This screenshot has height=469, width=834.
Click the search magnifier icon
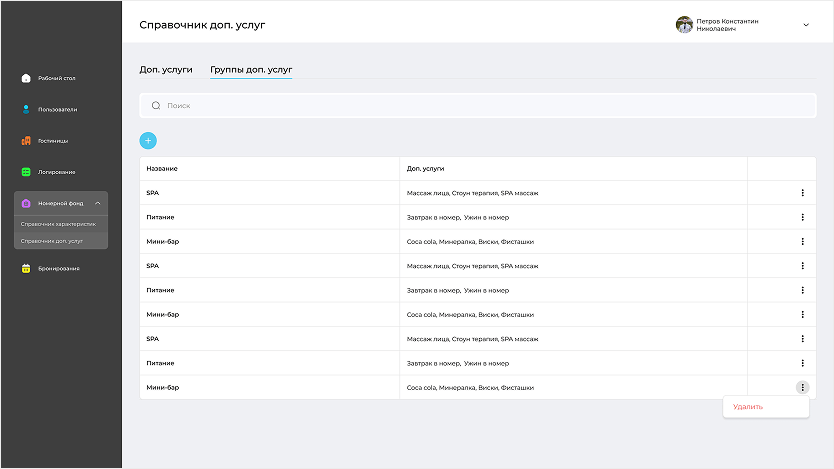click(155, 105)
